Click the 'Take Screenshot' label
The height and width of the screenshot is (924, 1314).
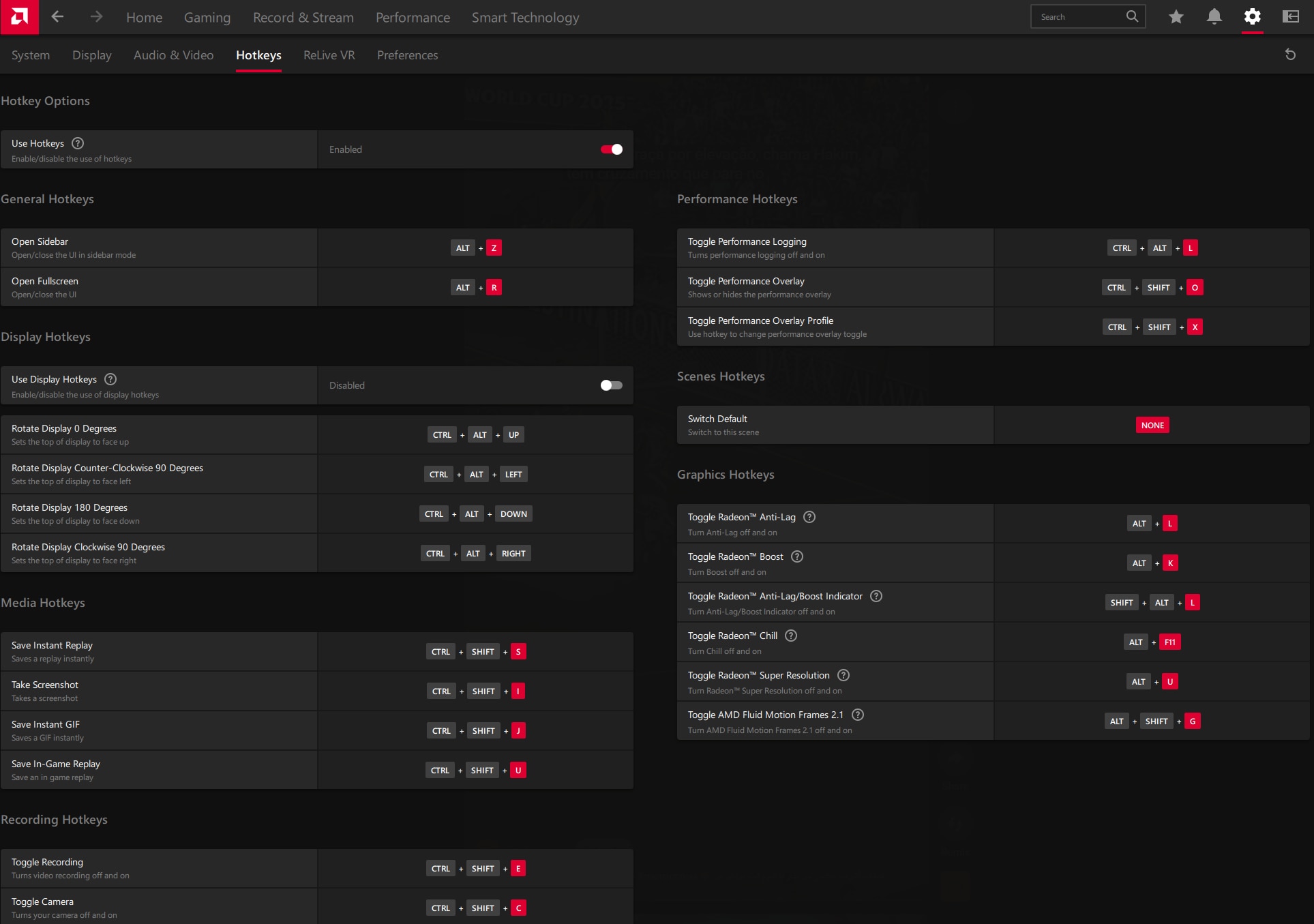pyautogui.click(x=45, y=685)
